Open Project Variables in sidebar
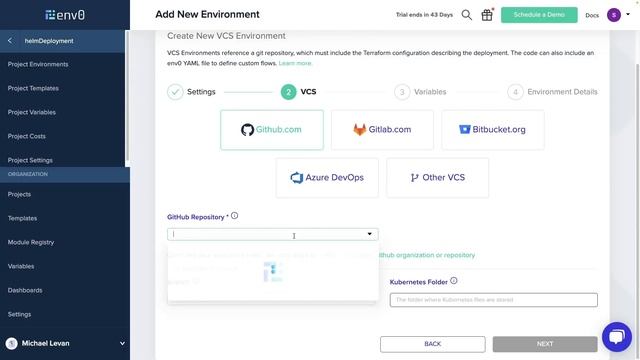The height and width of the screenshot is (360, 640). pos(32,112)
